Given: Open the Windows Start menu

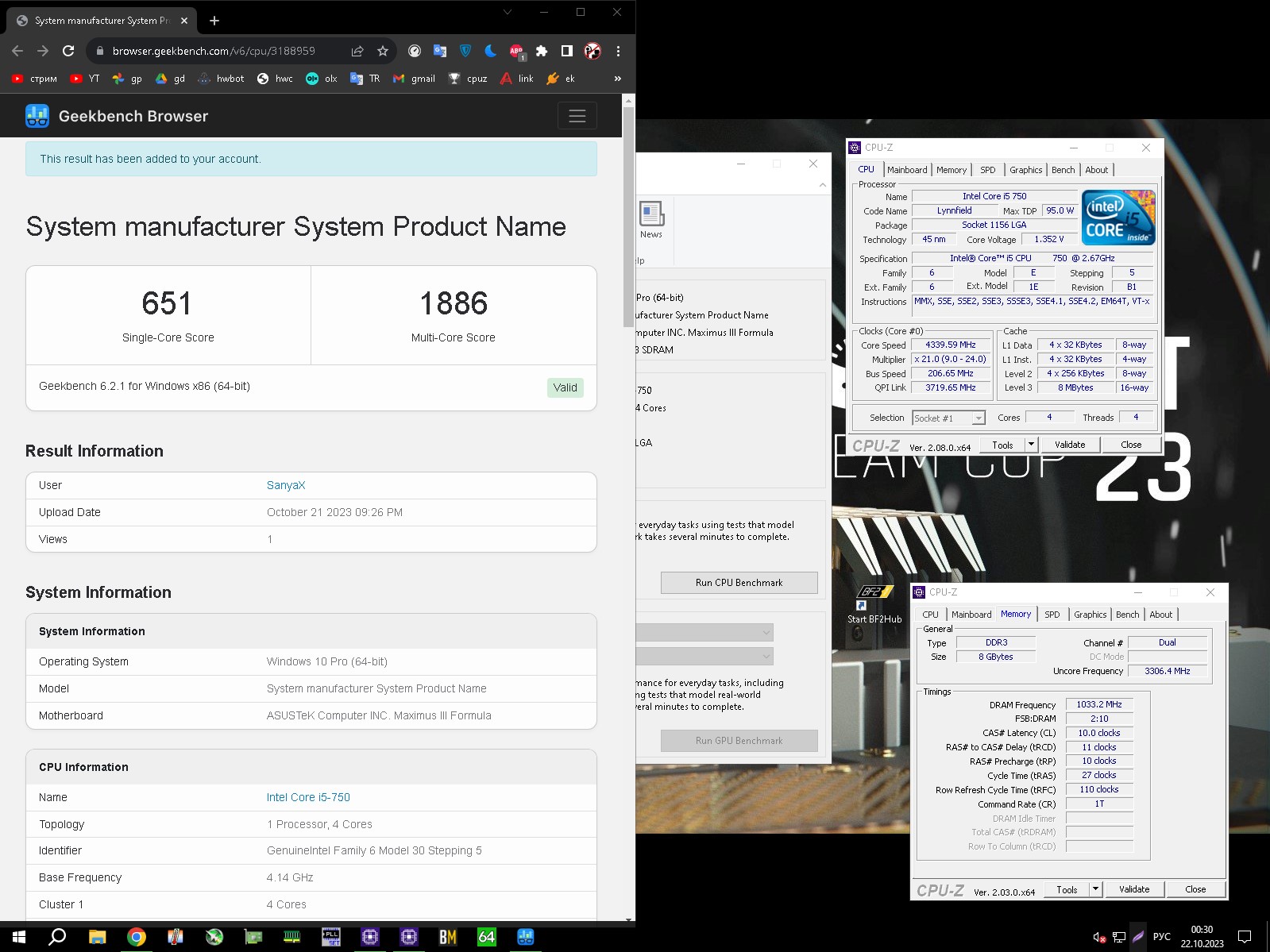Looking at the screenshot, I should [x=19, y=937].
